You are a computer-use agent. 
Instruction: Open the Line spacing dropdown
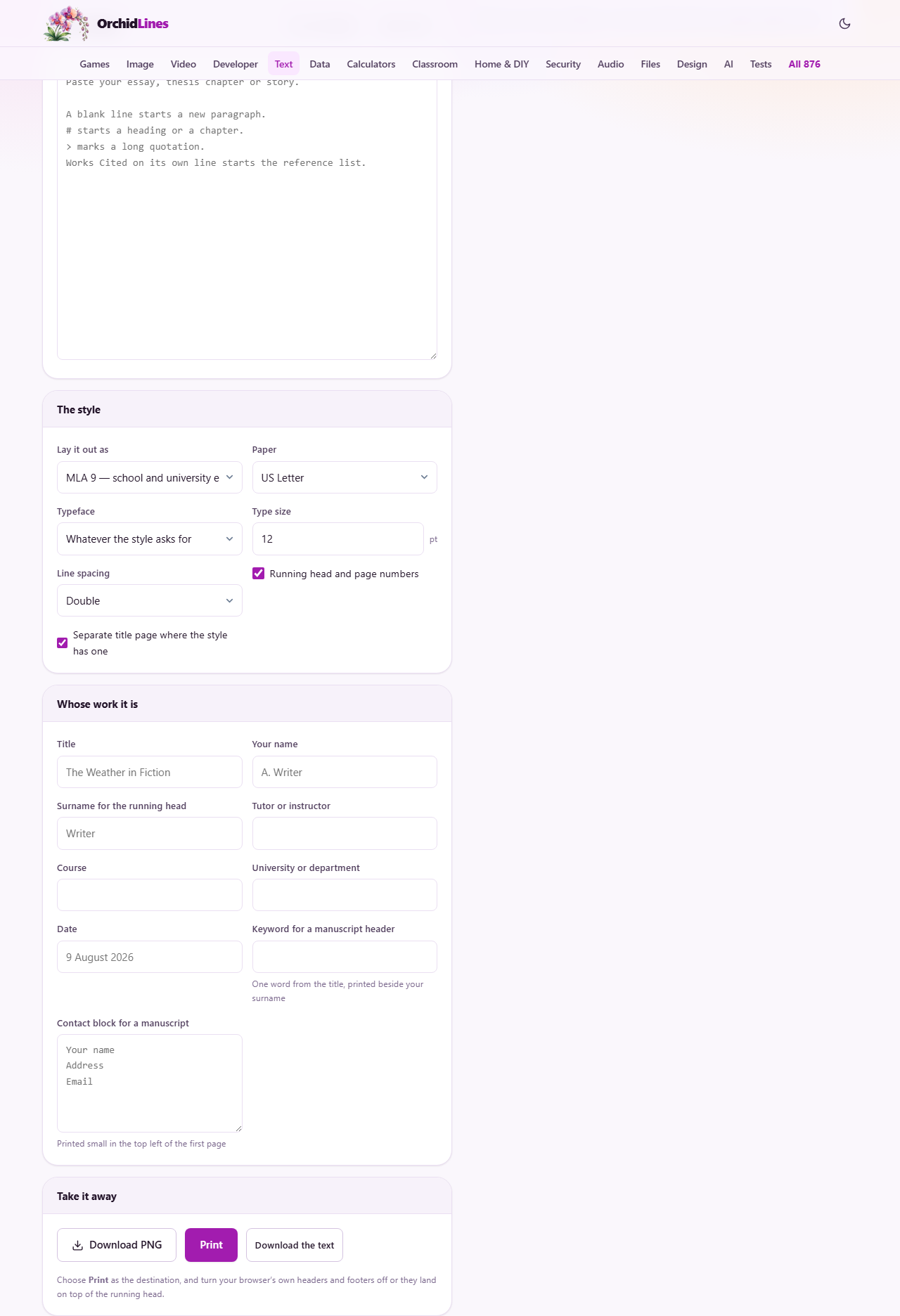149,601
